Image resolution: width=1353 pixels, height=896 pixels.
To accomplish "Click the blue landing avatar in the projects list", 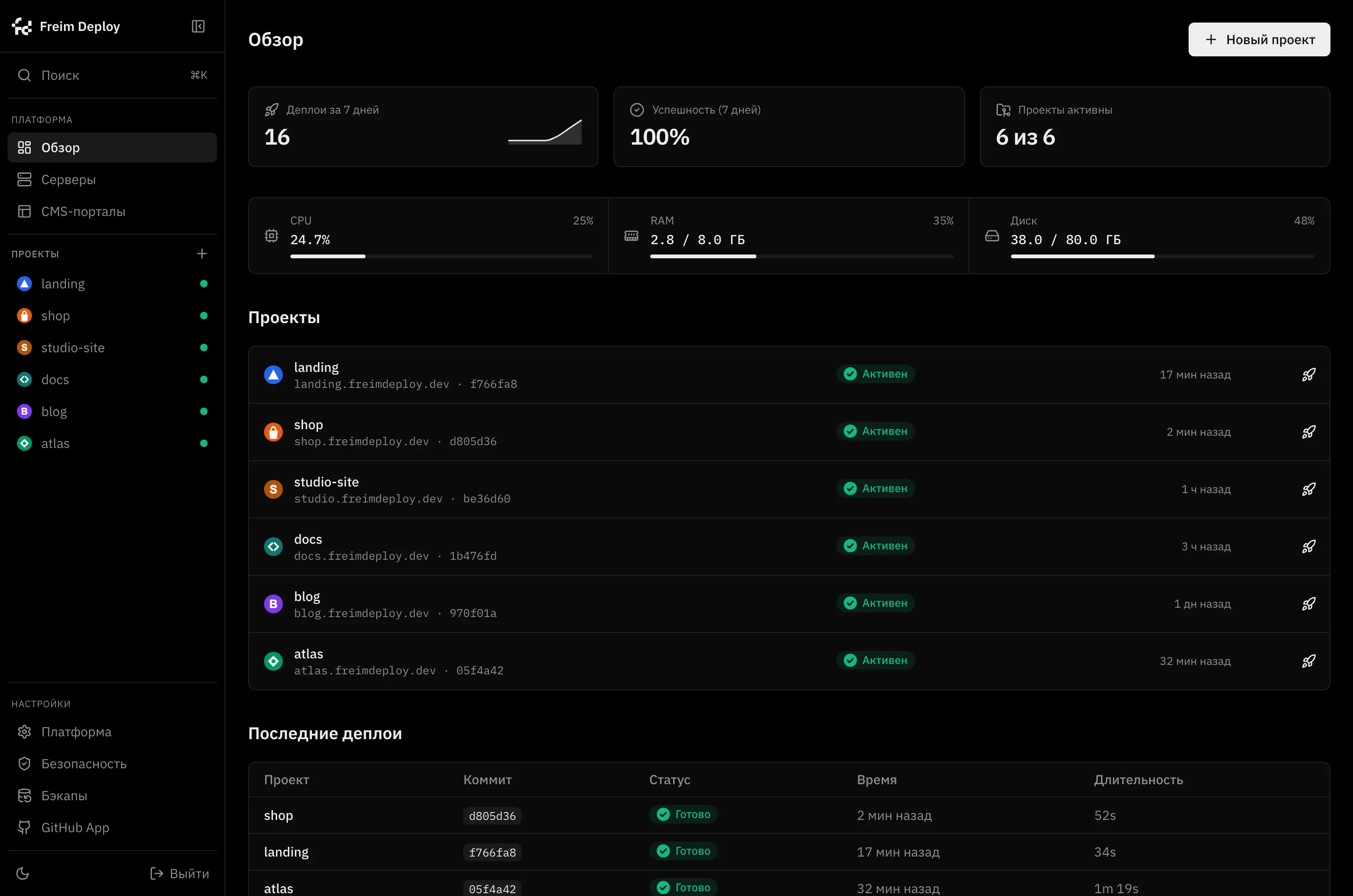I will [273, 375].
